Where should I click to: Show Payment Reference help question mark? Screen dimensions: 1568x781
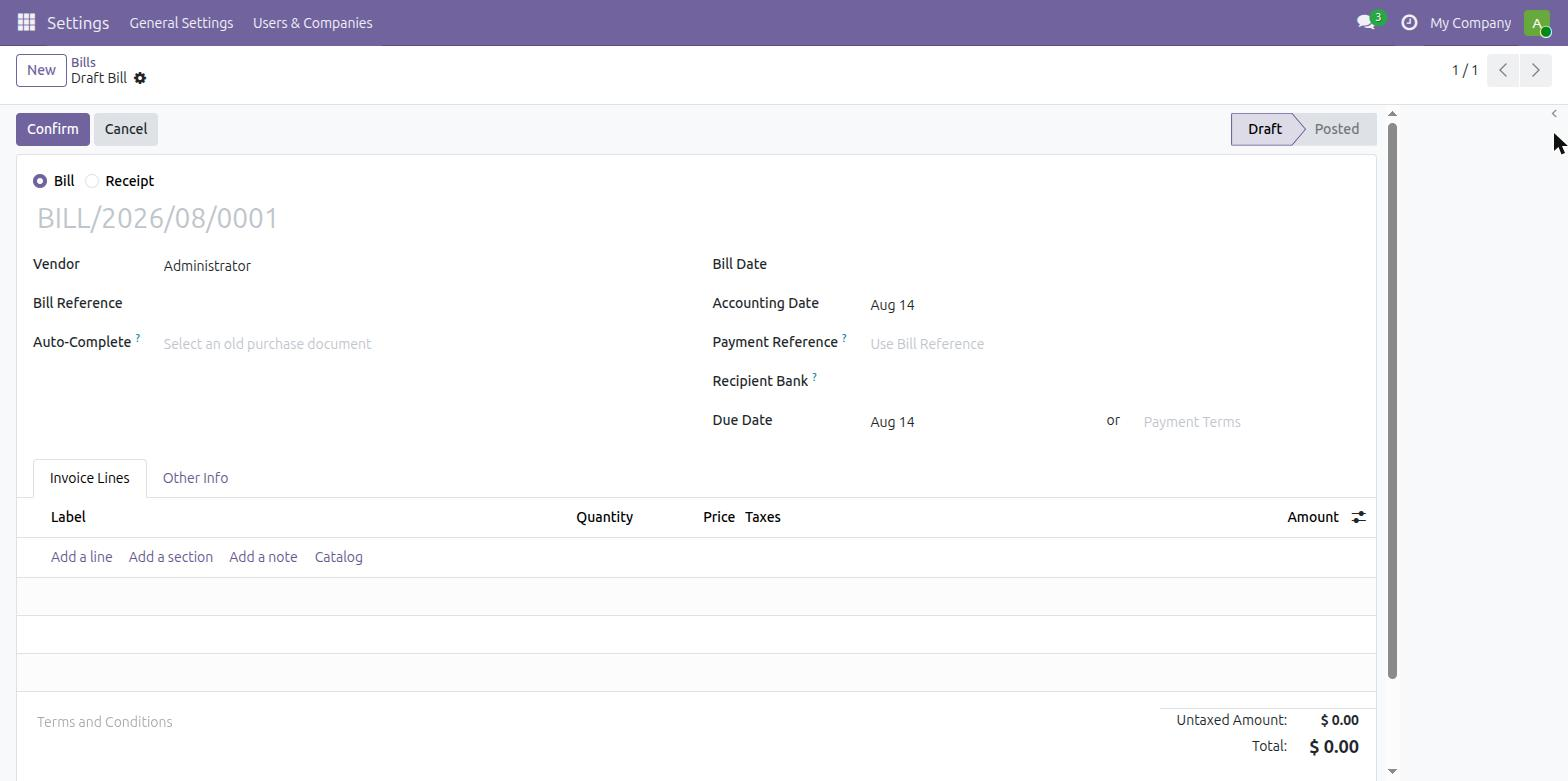844,338
